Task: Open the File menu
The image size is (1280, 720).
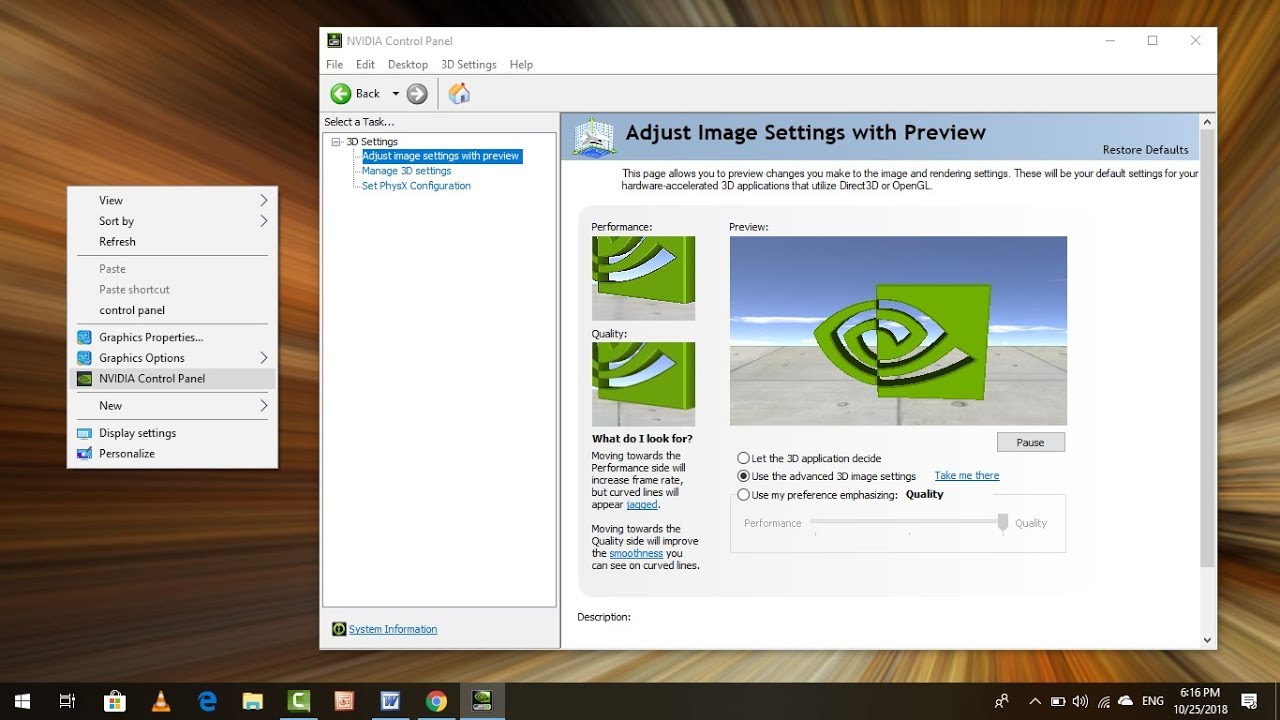Action: [334, 64]
